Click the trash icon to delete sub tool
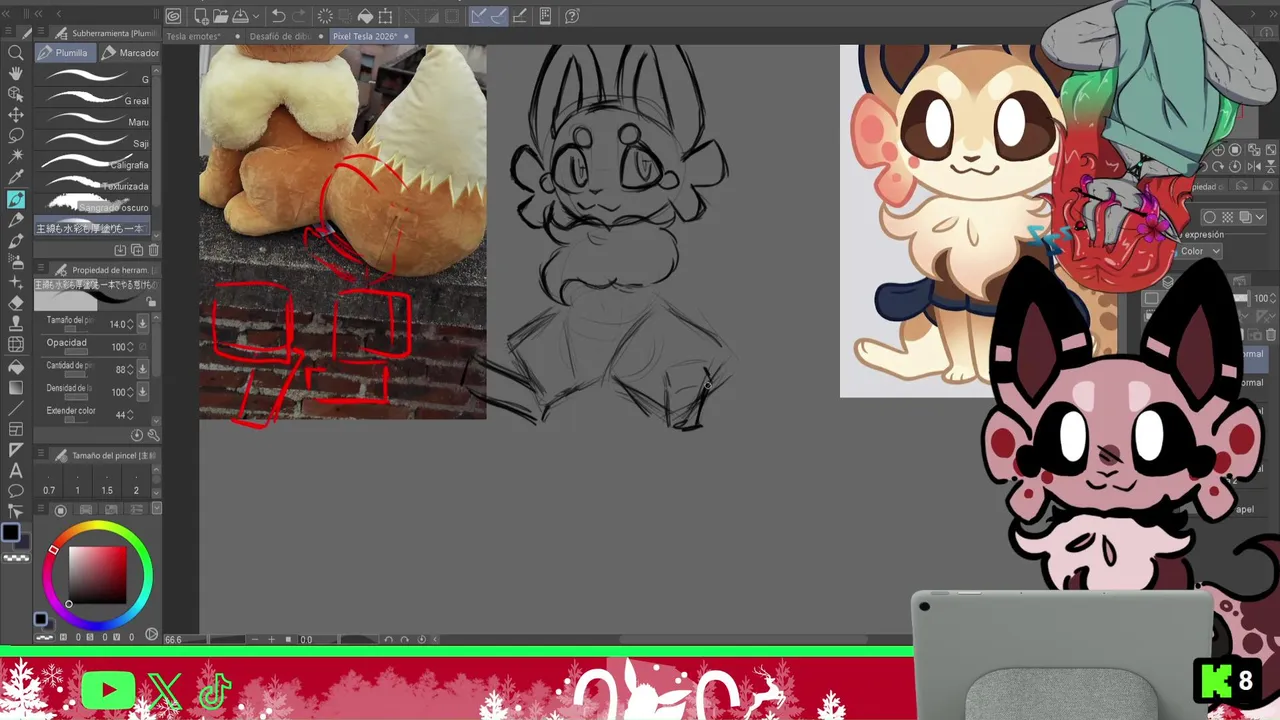Image resolution: width=1280 pixels, height=720 pixels. 153,250
